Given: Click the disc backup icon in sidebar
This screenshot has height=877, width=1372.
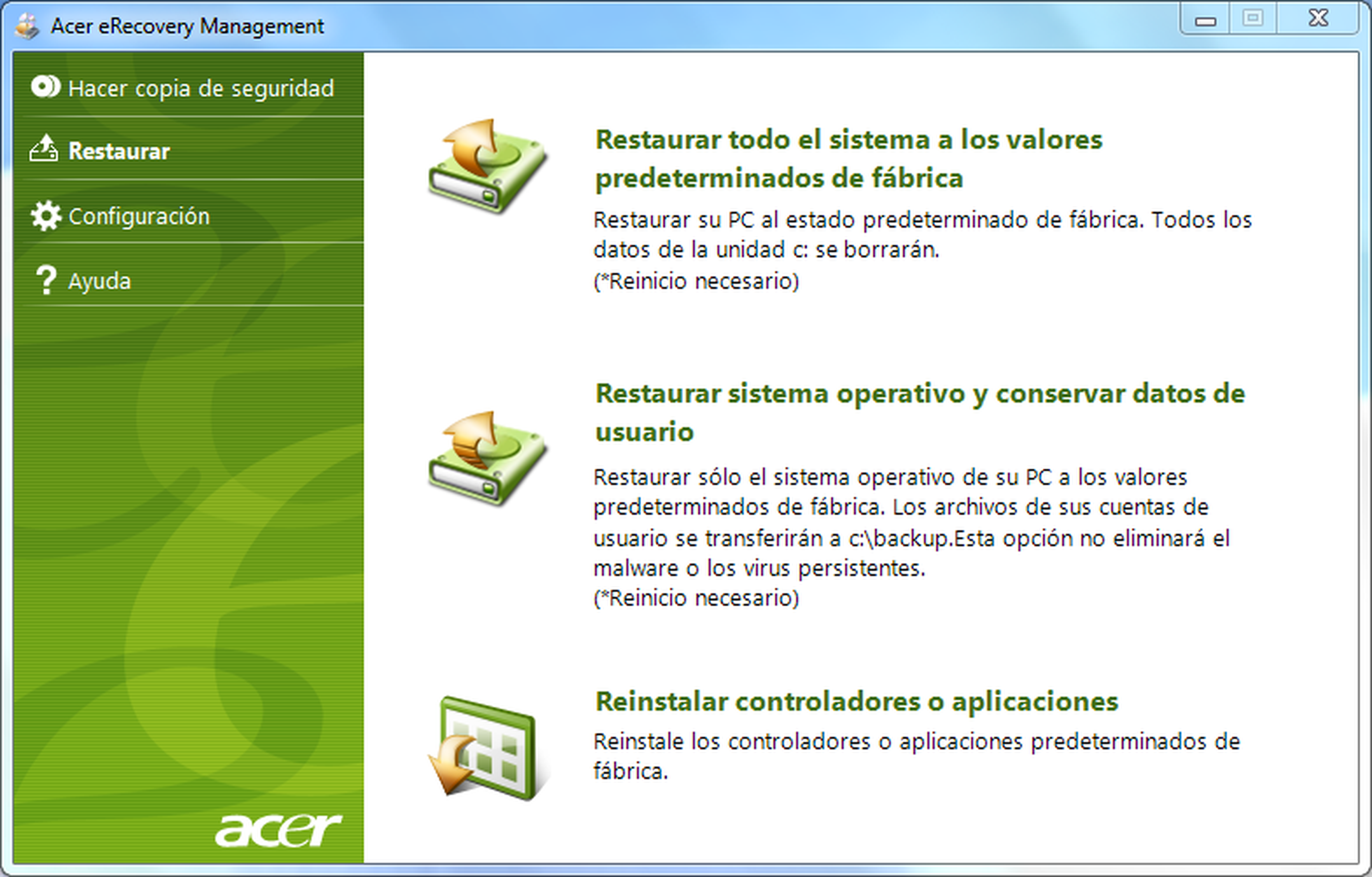Looking at the screenshot, I should coord(45,87).
